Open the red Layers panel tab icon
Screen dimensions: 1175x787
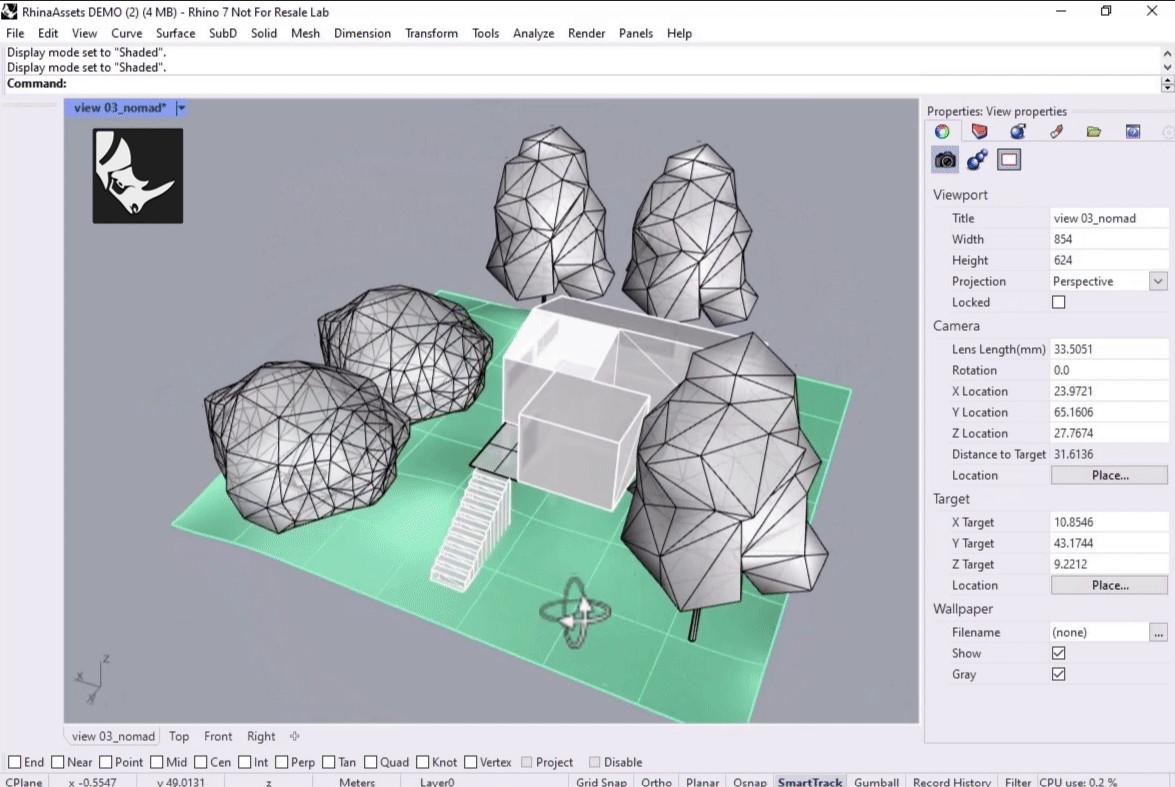(x=979, y=132)
